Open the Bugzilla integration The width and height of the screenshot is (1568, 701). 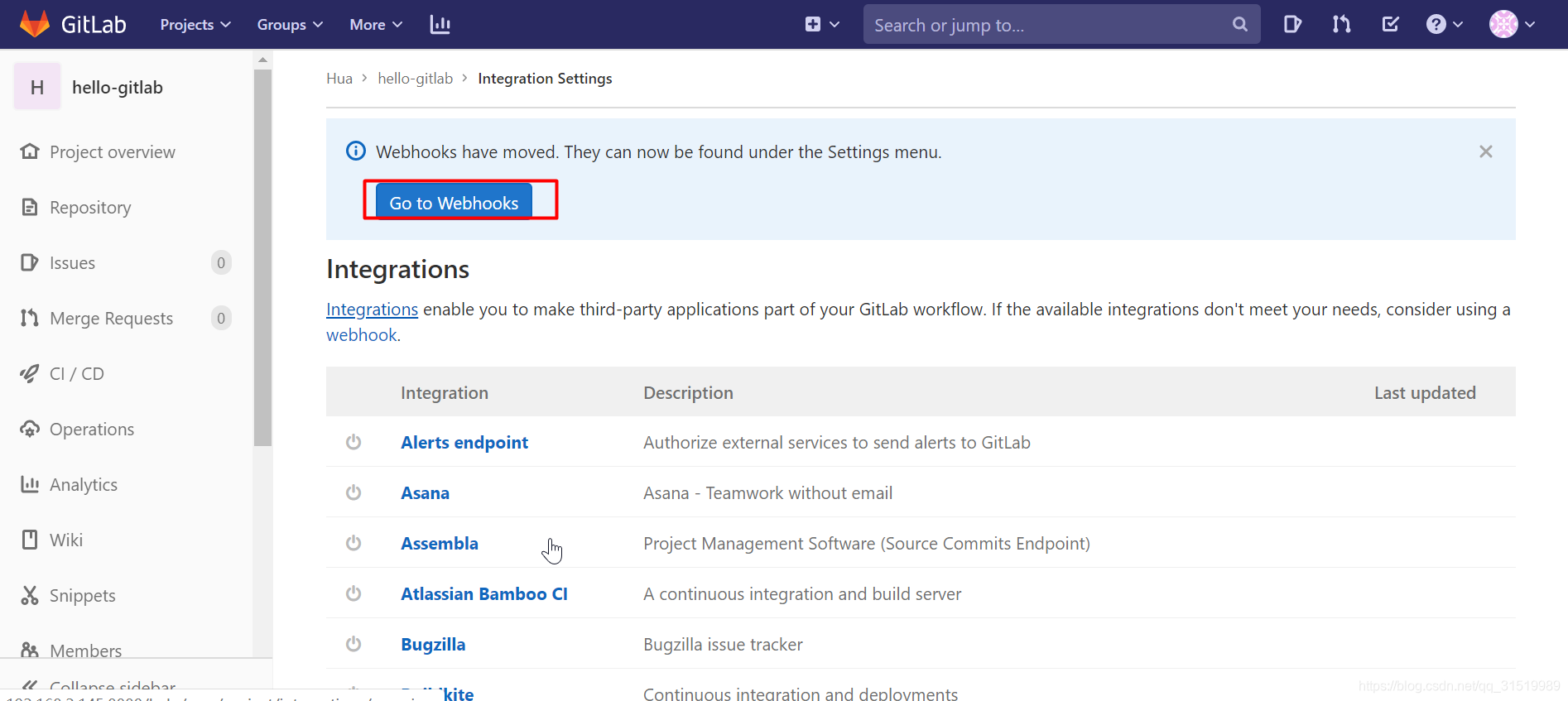(x=433, y=645)
